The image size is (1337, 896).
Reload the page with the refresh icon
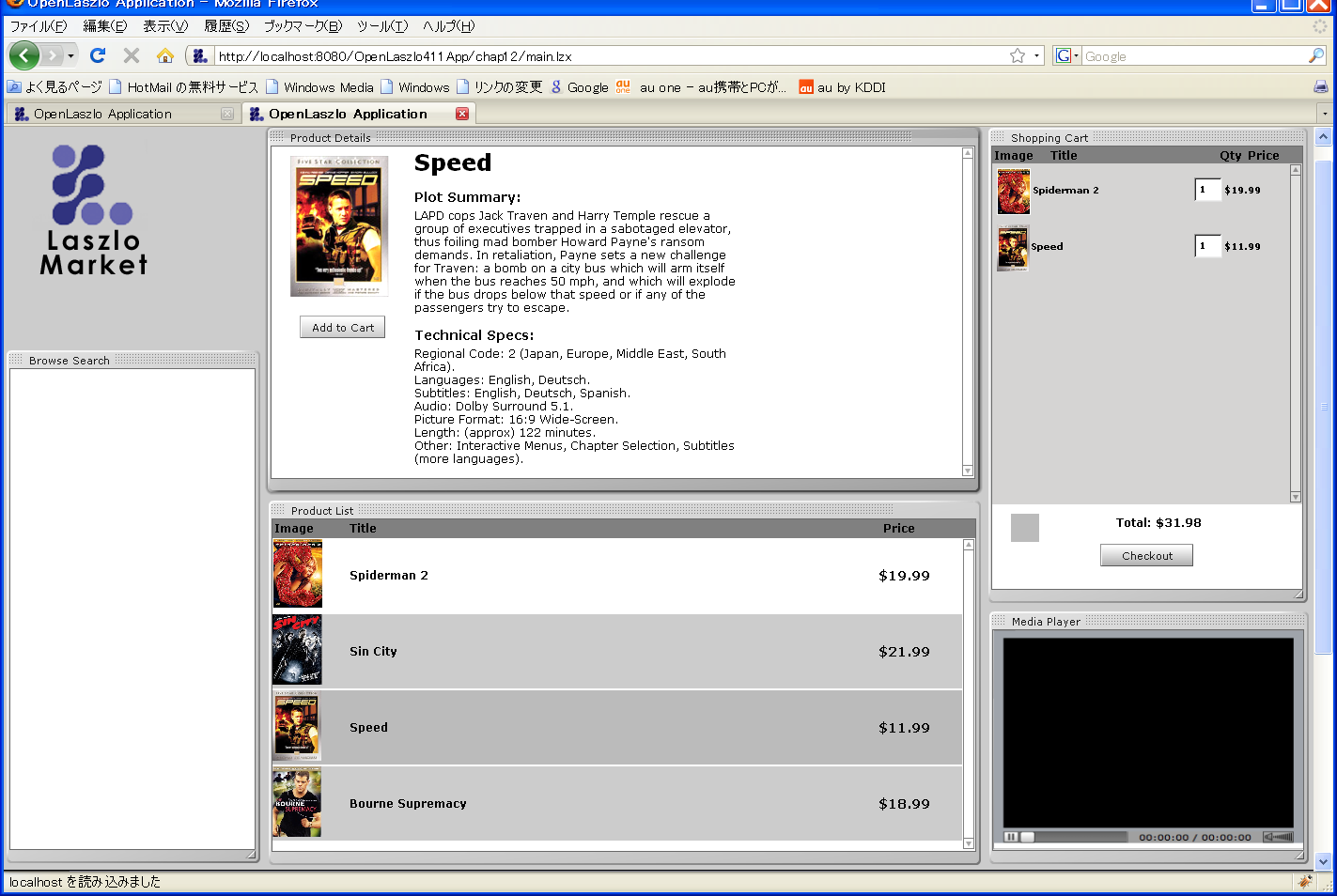tap(98, 56)
